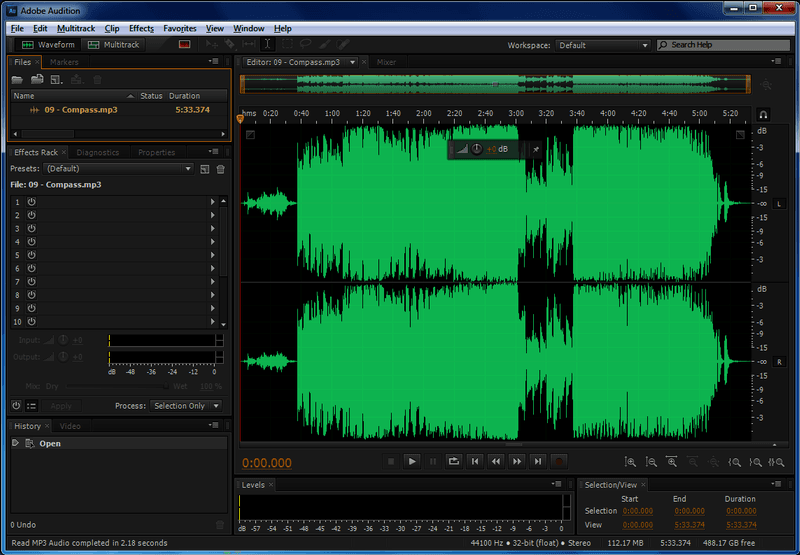Select the Time Selection tool
Screen dimensions: 800x555
tap(267, 44)
